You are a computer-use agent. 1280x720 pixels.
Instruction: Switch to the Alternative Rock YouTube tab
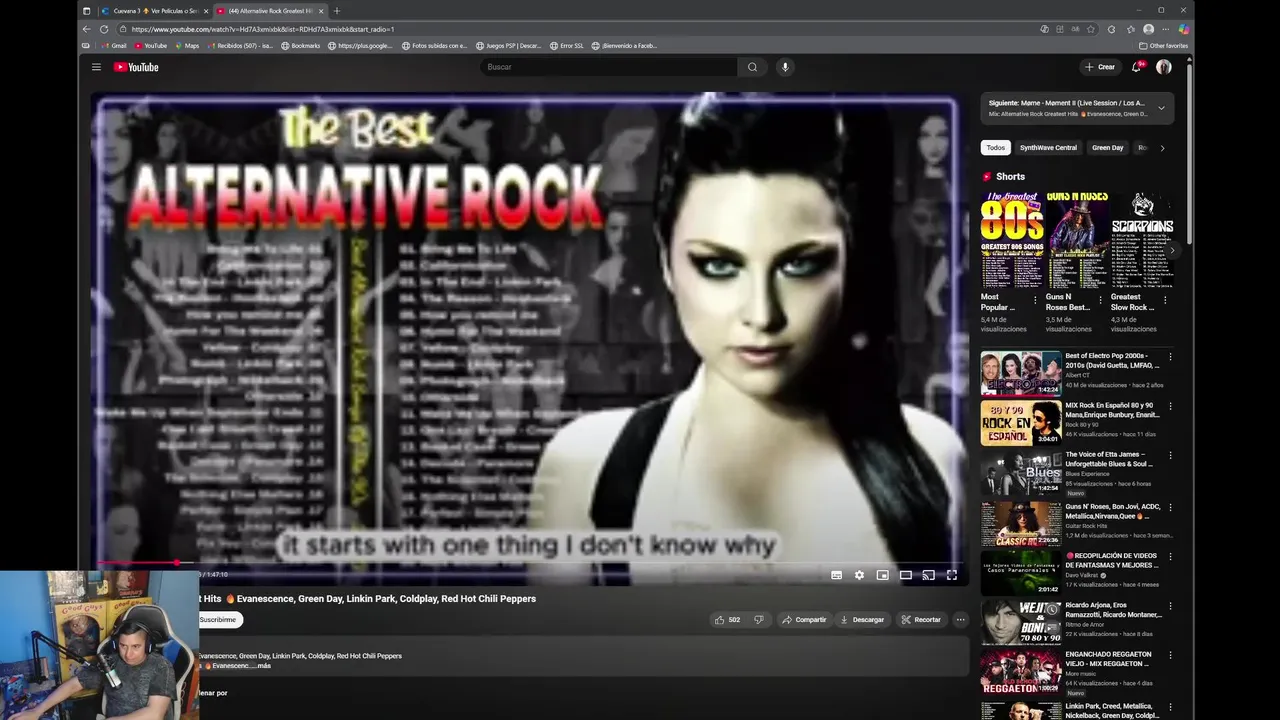(x=270, y=11)
